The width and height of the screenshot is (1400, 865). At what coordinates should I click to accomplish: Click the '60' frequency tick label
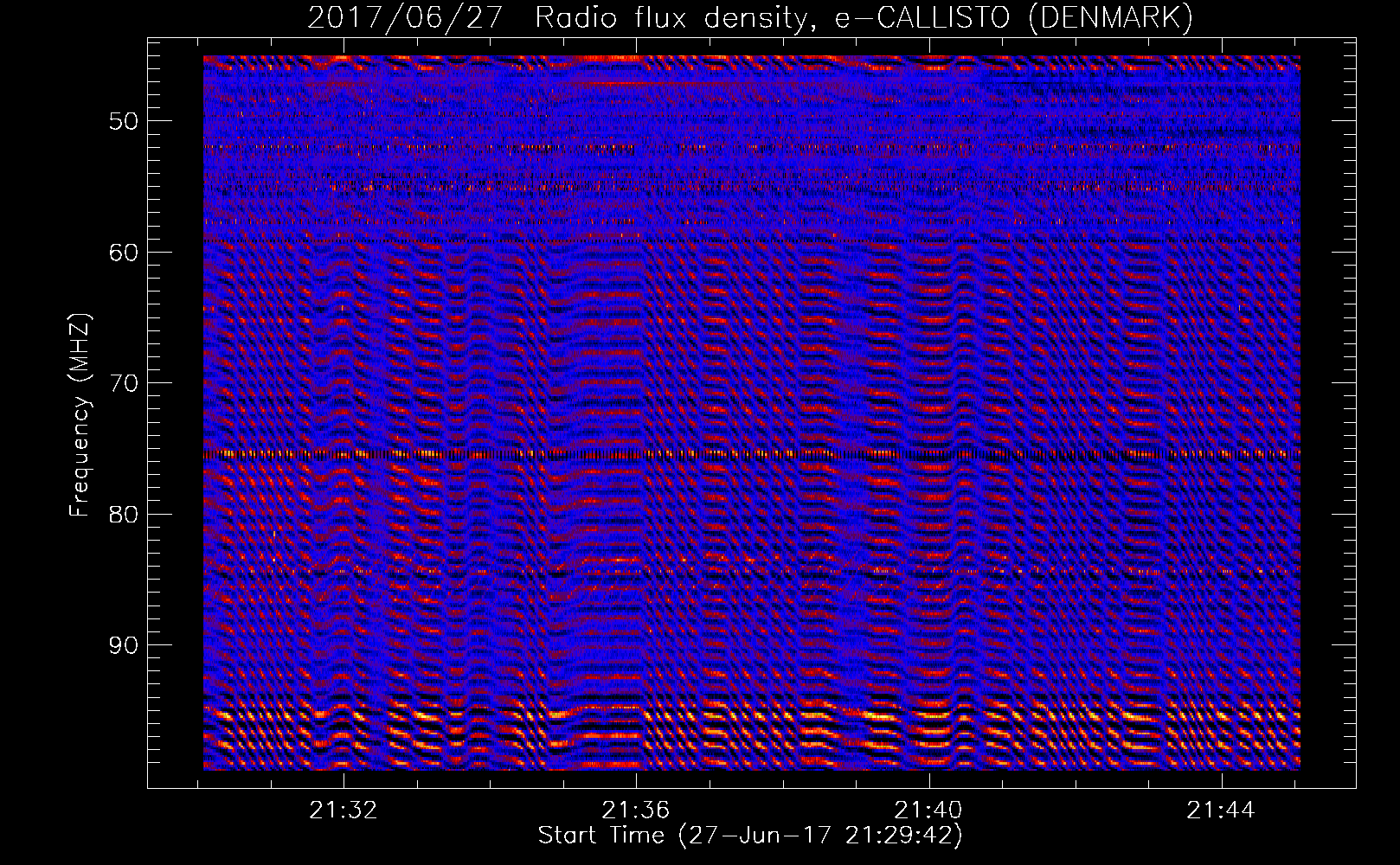pyautogui.click(x=124, y=253)
